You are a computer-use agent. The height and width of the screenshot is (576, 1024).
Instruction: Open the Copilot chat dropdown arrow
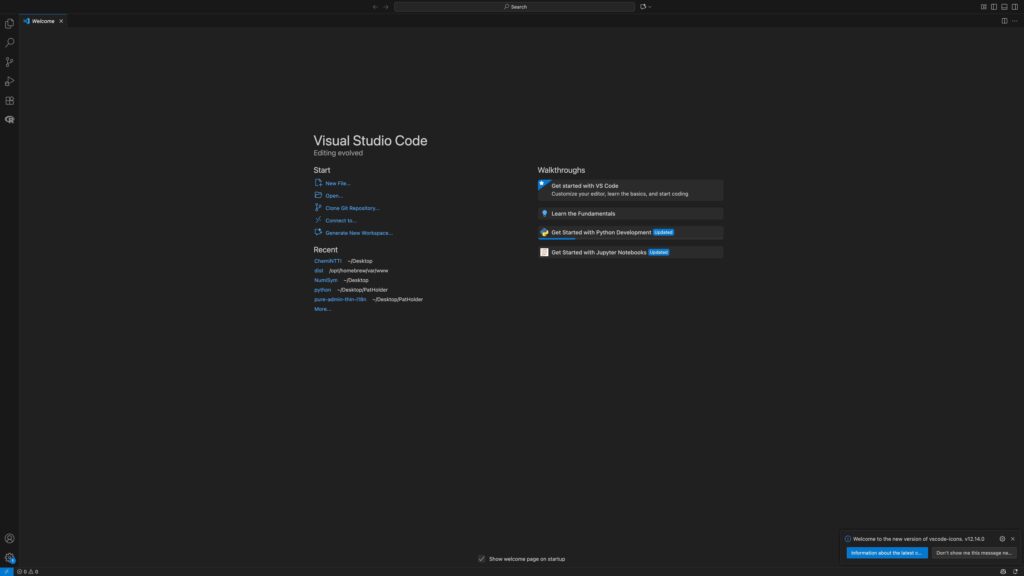(x=650, y=6)
